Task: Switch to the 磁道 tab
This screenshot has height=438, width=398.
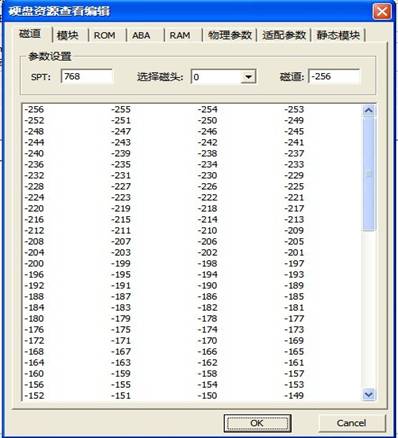Action: click(30, 34)
